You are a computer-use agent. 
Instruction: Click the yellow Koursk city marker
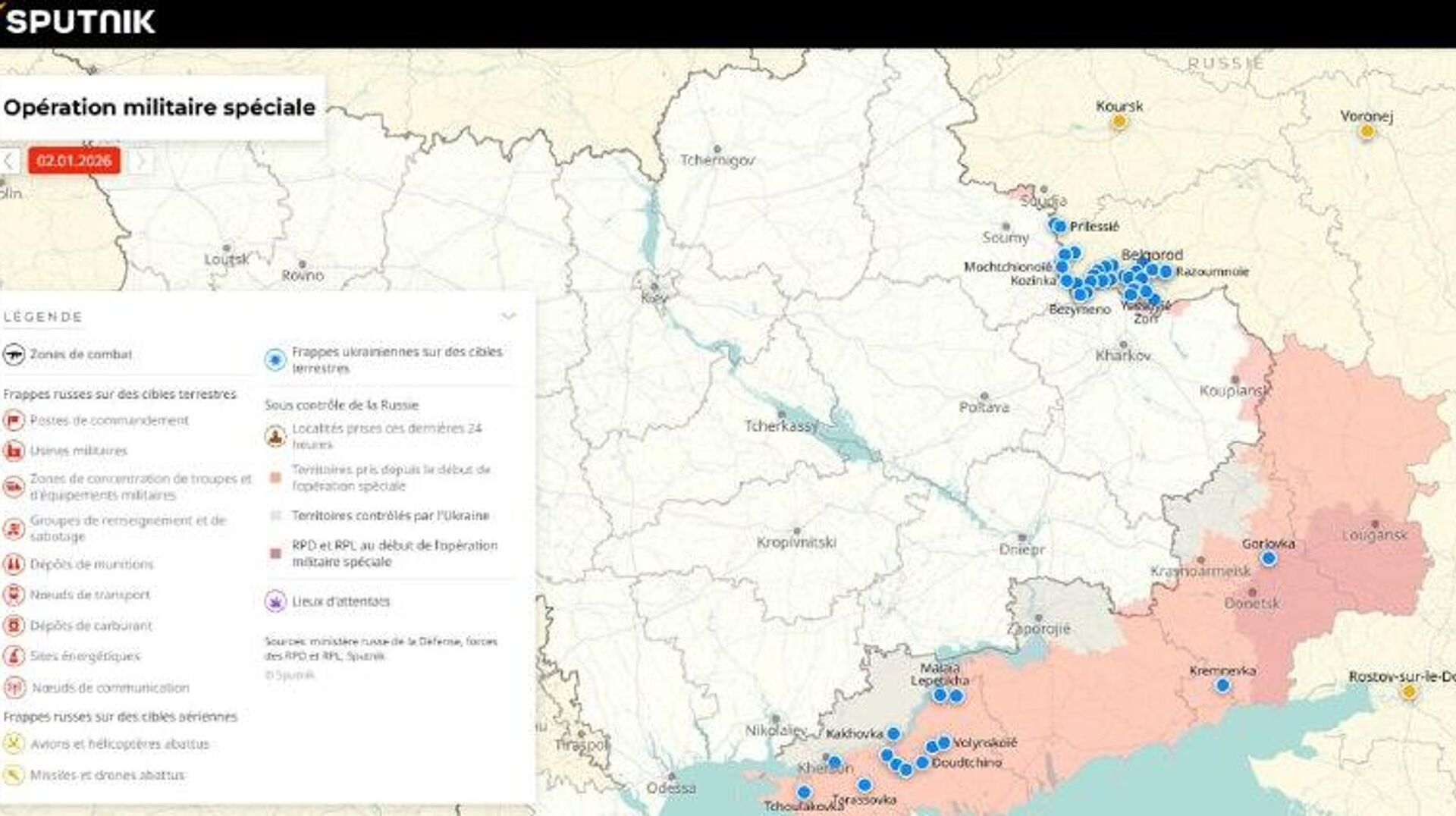point(1119,121)
